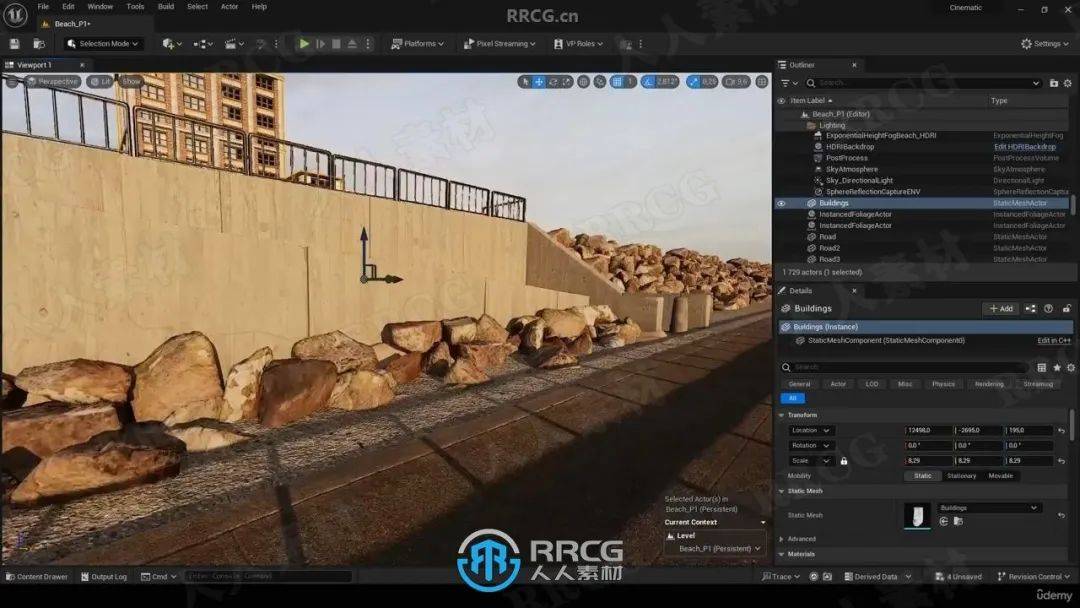Toggle the Details panel lock icon
Viewport: 1080px width, 608px height.
point(1066,308)
